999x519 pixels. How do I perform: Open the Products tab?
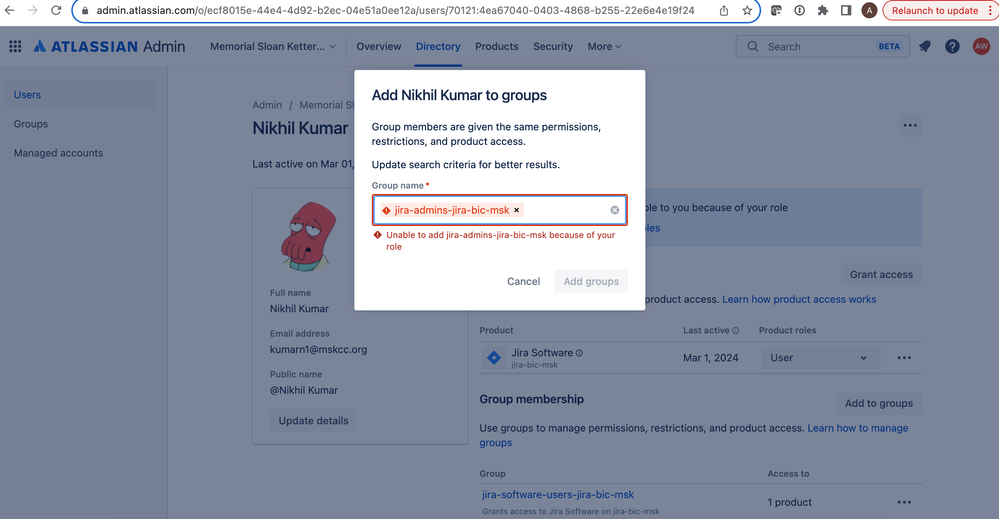point(496,46)
